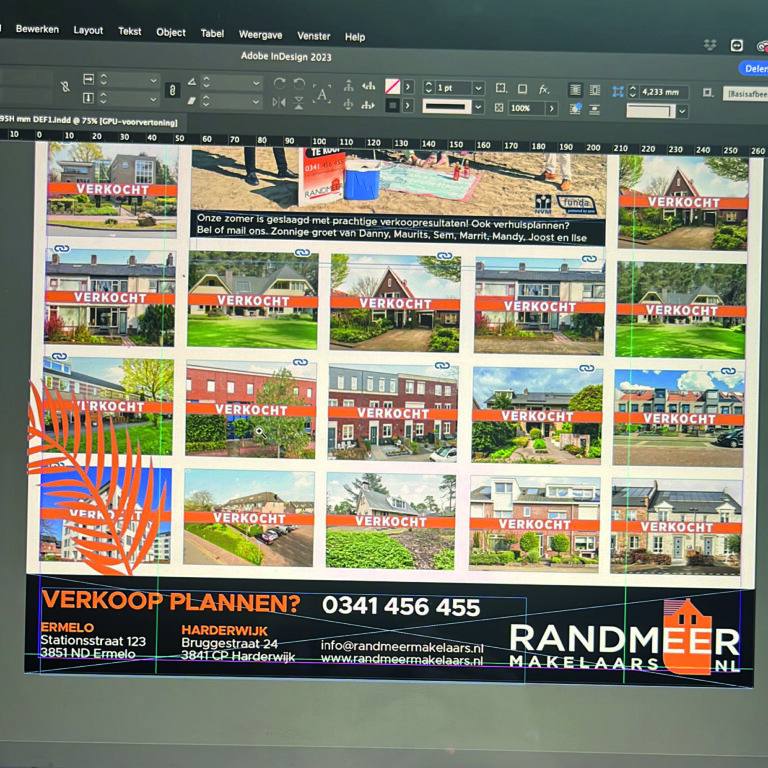Click the 4,233 mm corner size field
Screen dimensions: 768x768
coord(663,92)
